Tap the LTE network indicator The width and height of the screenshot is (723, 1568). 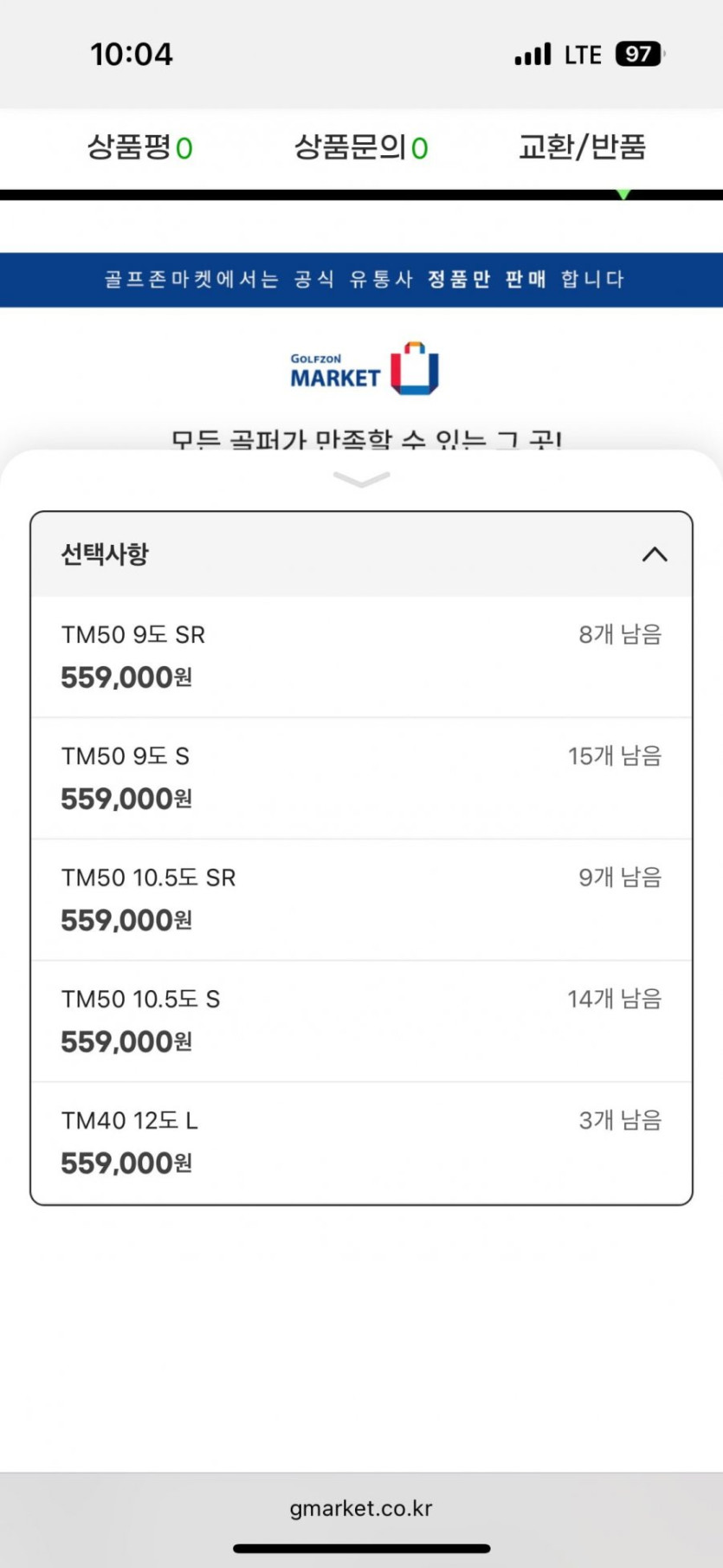(583, 55)
